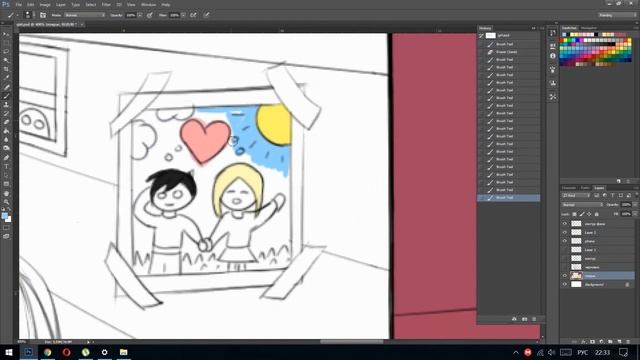Select the Brush tool in the toolbox
The width and height of the screenshot is (640, 360).
[6, 96]
